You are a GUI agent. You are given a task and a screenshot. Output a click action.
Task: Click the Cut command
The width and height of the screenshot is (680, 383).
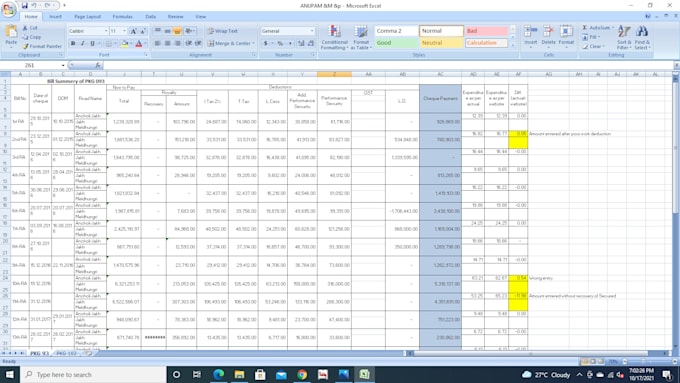click(x=30, y=28)
